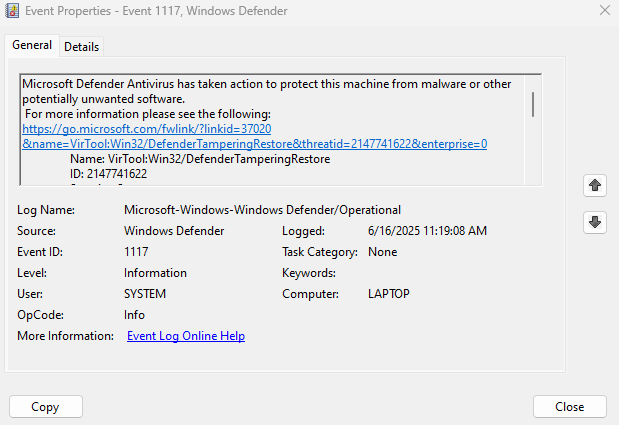The image size is (619, 425).
Task: Click the Event ID value 1117
Action: 136,252
